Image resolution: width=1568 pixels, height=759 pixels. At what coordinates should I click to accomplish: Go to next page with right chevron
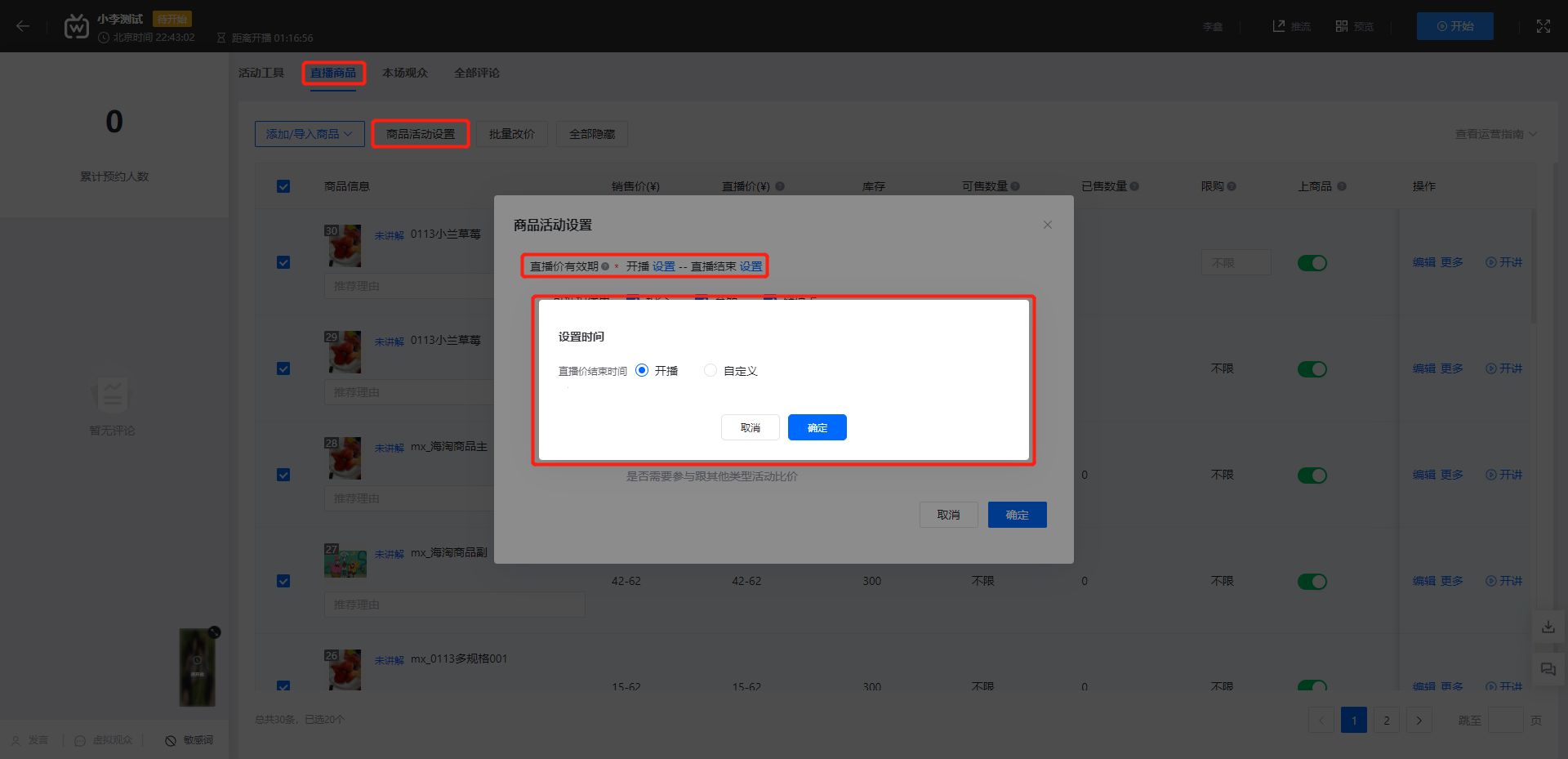(1419, 720)
